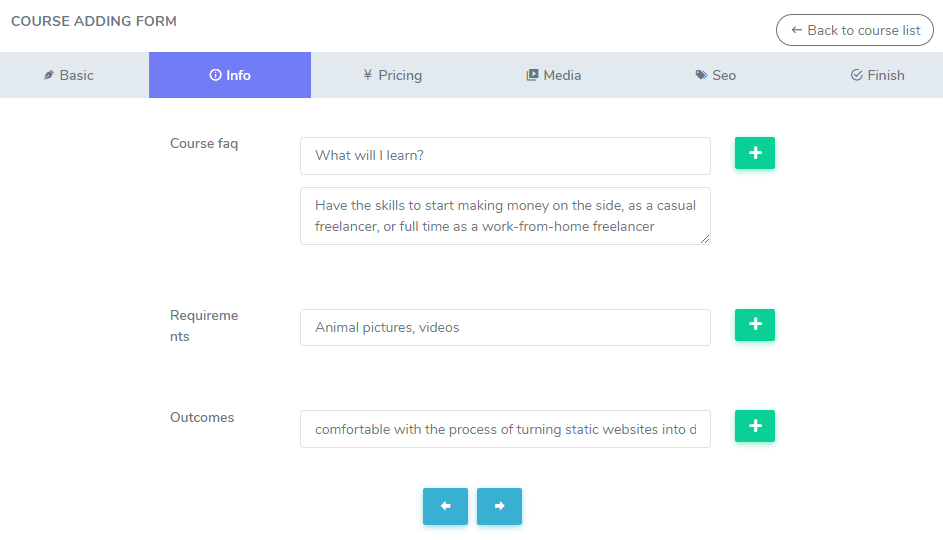Focus the Requirements input with 'Animal pictures, videos'
The height and width of the screenshot is (540, 943).
(x=505, y=328)
